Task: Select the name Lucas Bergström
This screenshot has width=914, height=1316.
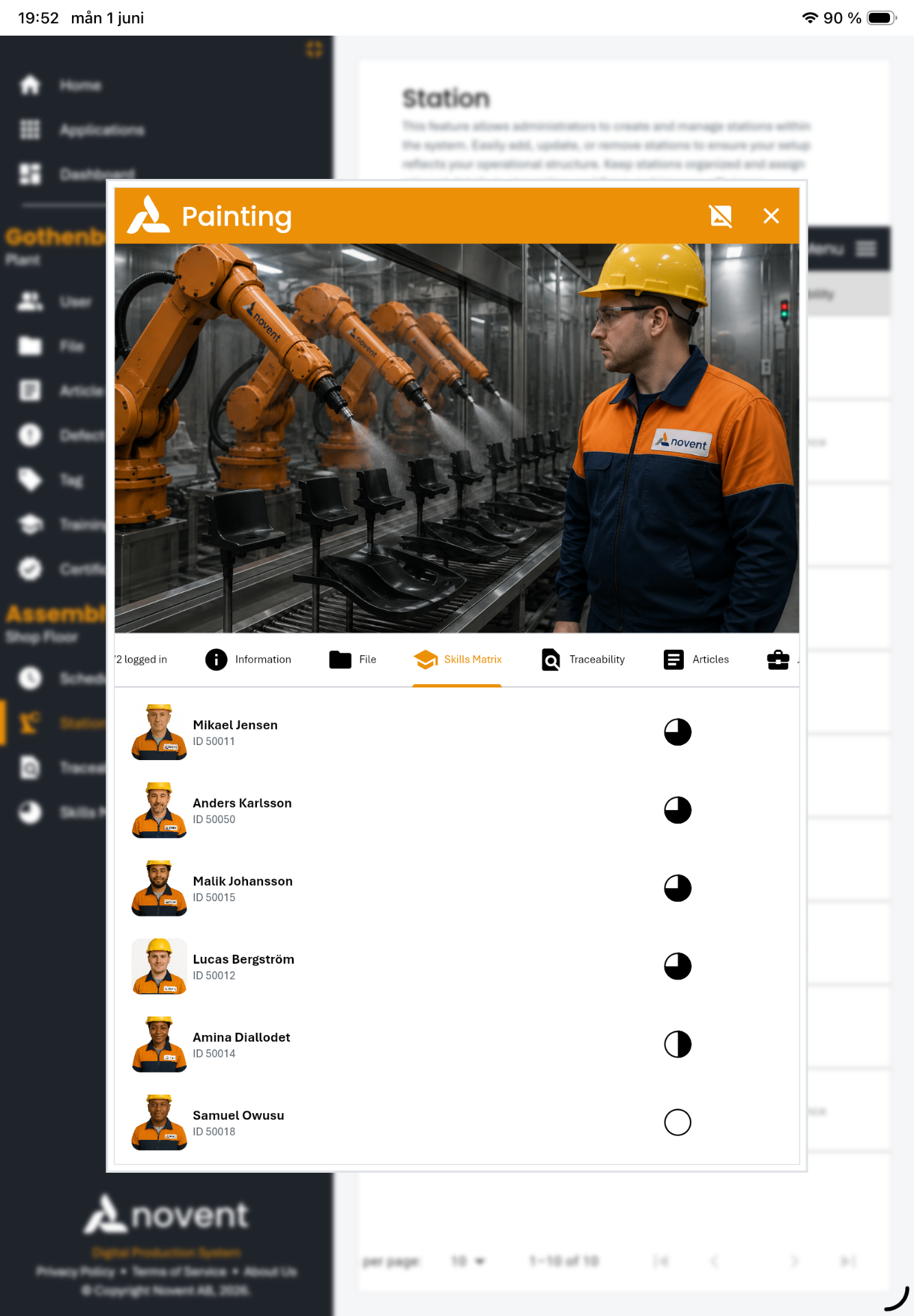Action: [243, 960]
